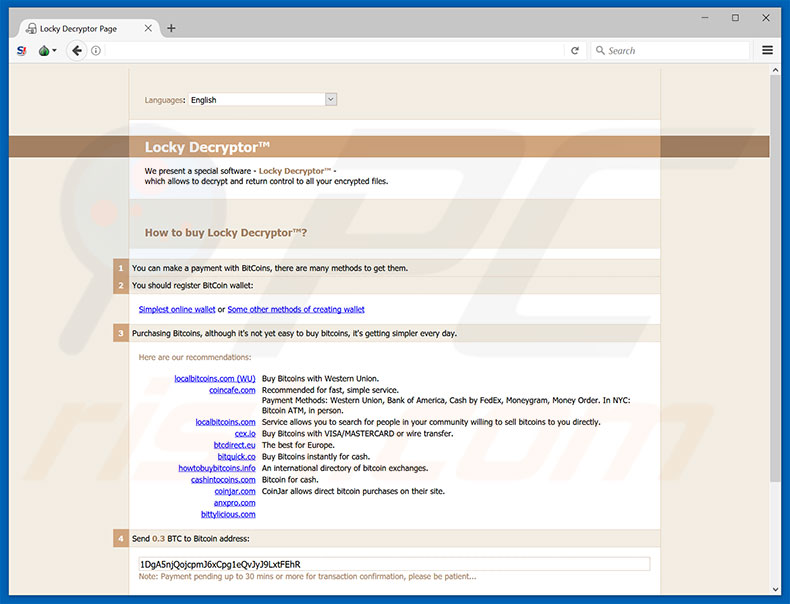Viewport: 790px width, 604px height.
Task: Select the Bitcoin address field
Action: click(394, 564)
